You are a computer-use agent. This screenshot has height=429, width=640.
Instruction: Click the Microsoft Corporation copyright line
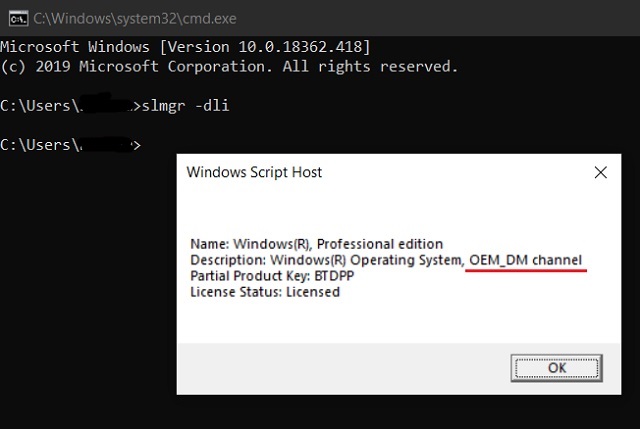pos(228,66)
